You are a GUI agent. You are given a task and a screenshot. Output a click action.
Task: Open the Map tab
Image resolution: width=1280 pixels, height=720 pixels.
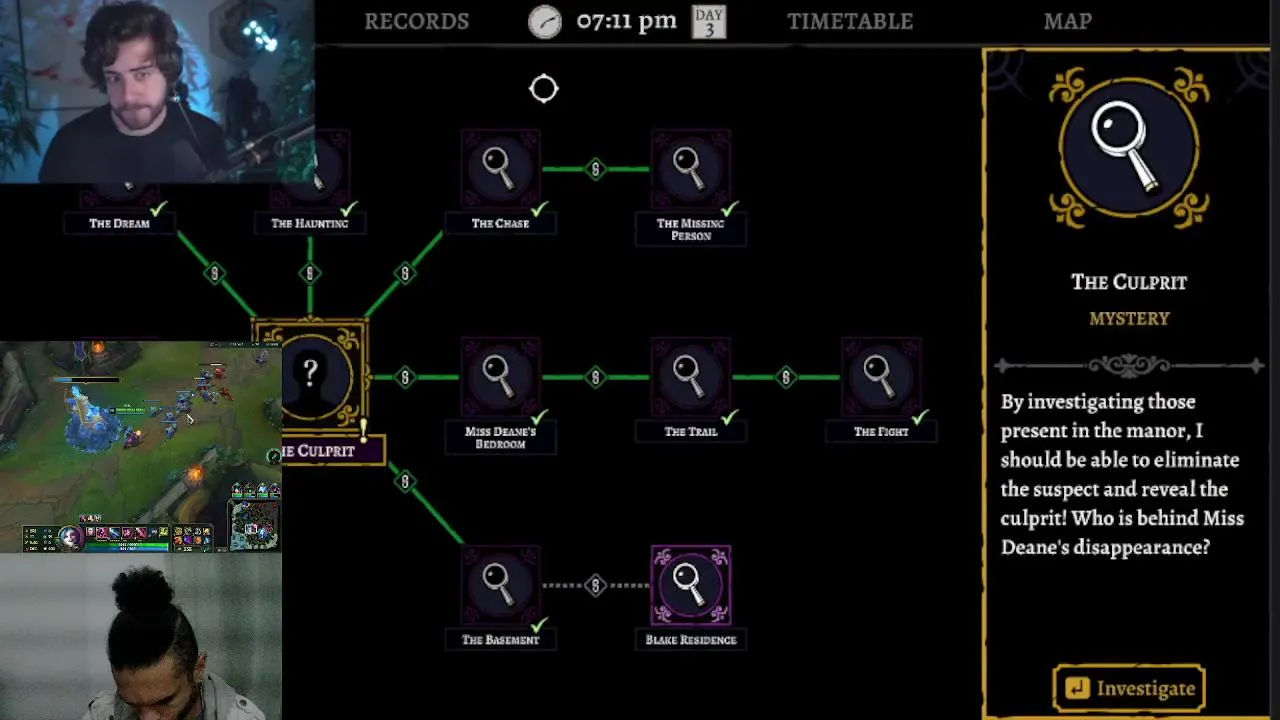(x=1067, y=21)
